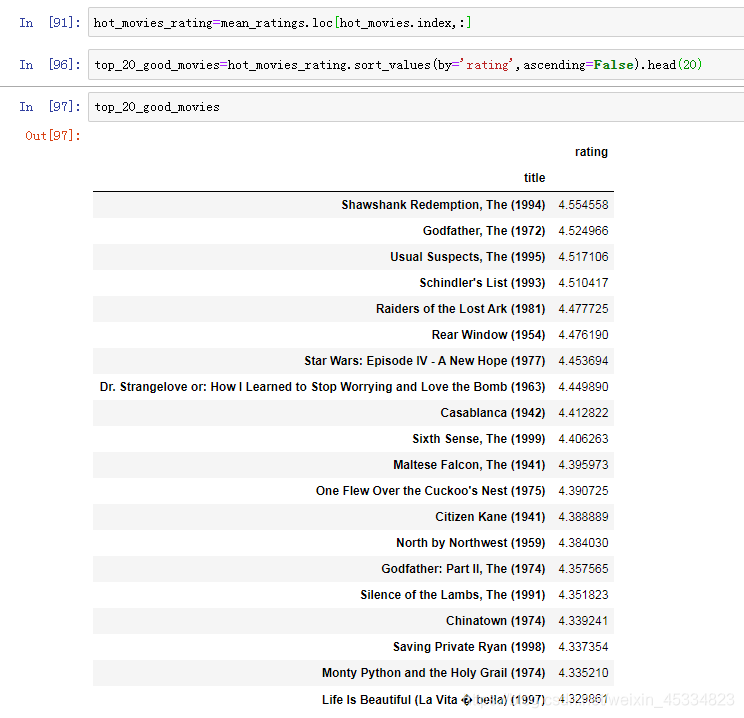Screen dimensions: 744x718
Task: Select Godfather: Part II title
Action: [463, 569]
